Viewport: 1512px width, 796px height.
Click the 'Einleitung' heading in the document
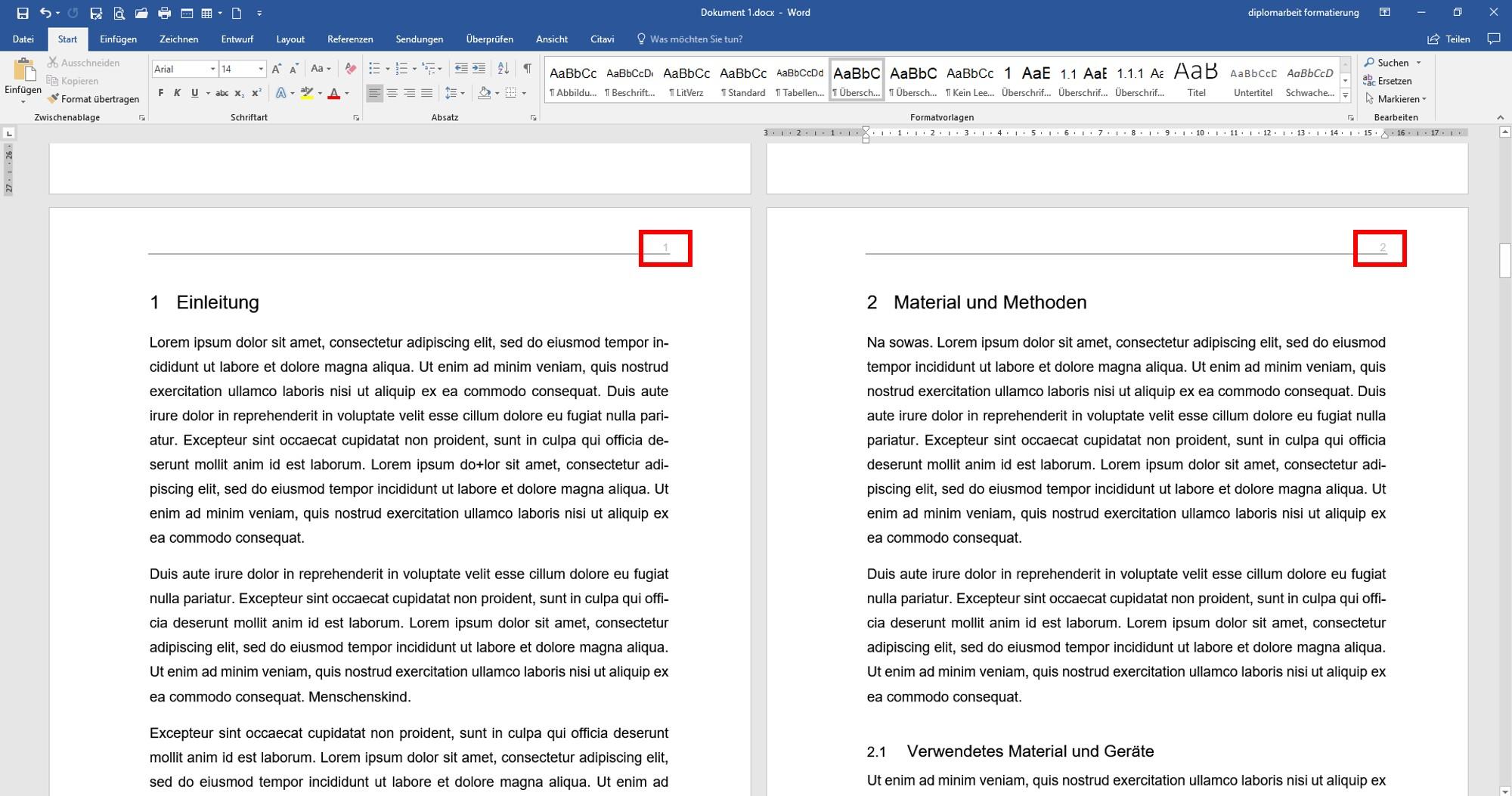click(218, 302)
